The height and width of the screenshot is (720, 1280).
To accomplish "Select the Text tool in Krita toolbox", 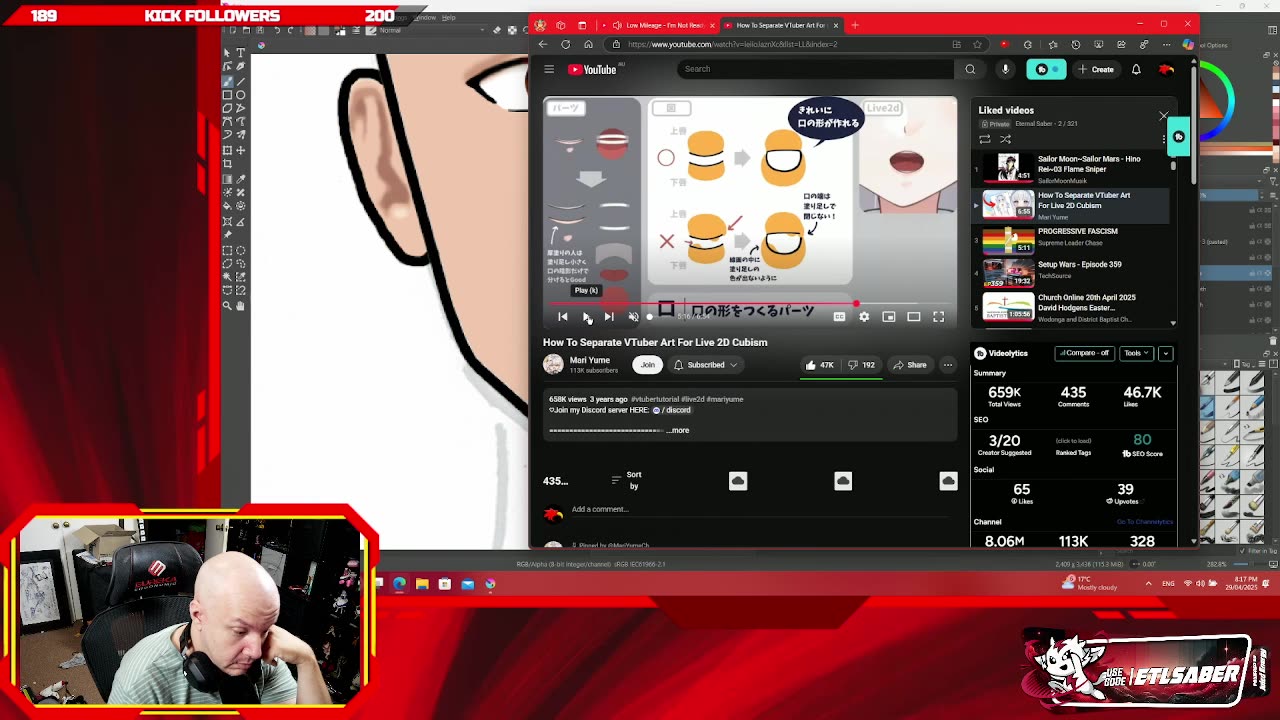I will click(x=241, y=52).
